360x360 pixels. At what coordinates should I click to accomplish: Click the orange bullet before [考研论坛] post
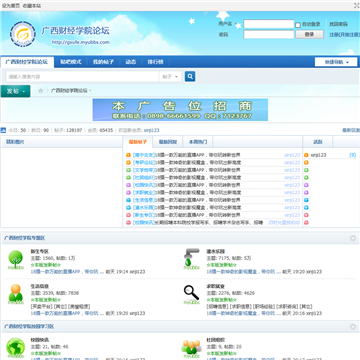pos(128,163)
